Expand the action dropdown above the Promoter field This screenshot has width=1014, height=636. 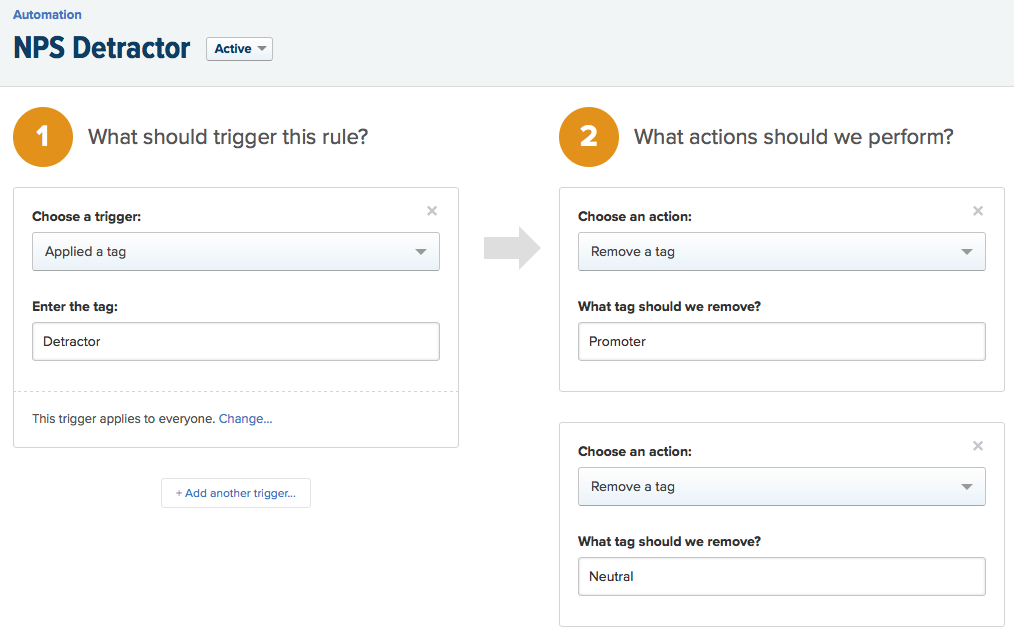pyautogui.click(x=781, y=252)
